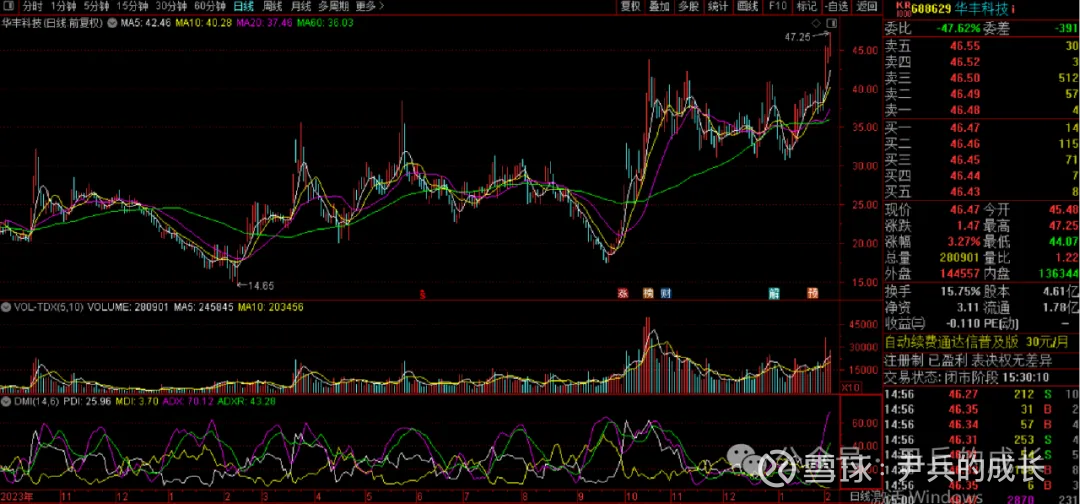Switch to the 分时 intraday view
The width and height of the screenshot is (1080, 504).
(x=34, y=5)
